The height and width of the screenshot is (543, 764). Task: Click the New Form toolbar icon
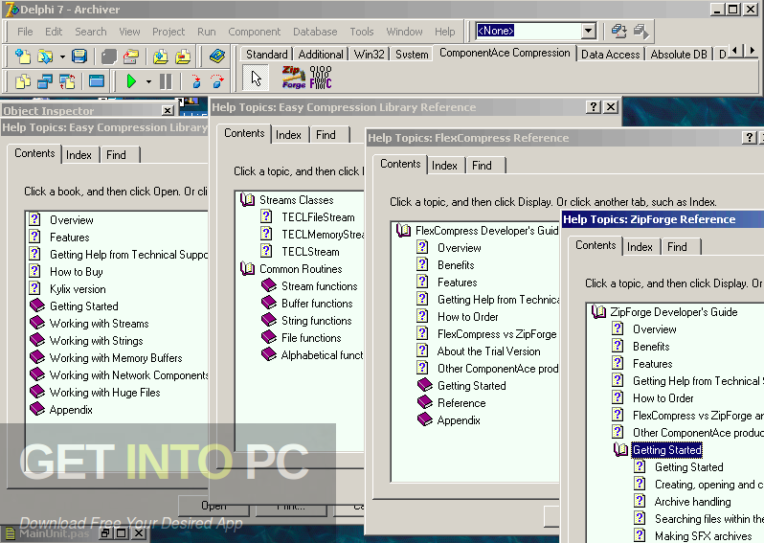(x=96, y=81)
